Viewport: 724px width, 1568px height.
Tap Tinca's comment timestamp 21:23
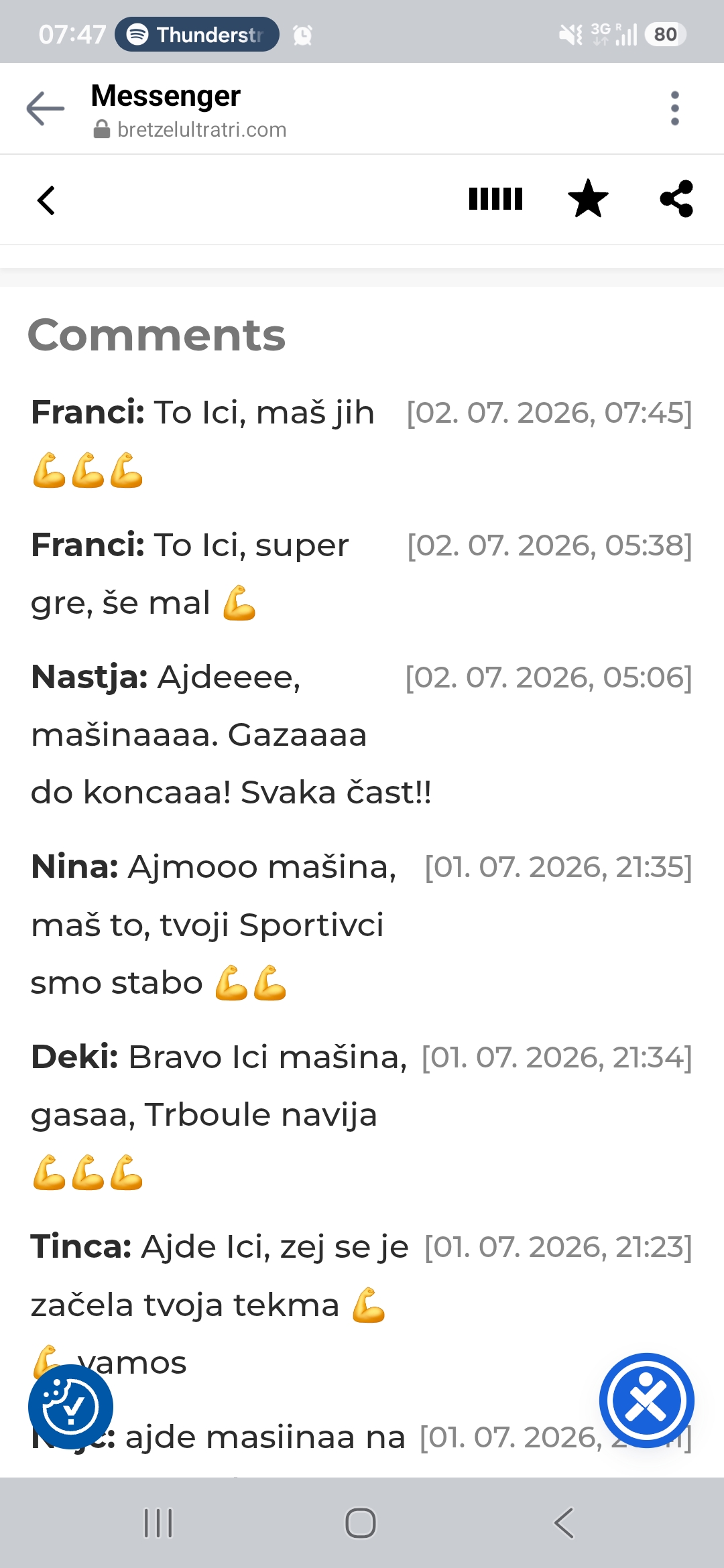click(558, 1247)
